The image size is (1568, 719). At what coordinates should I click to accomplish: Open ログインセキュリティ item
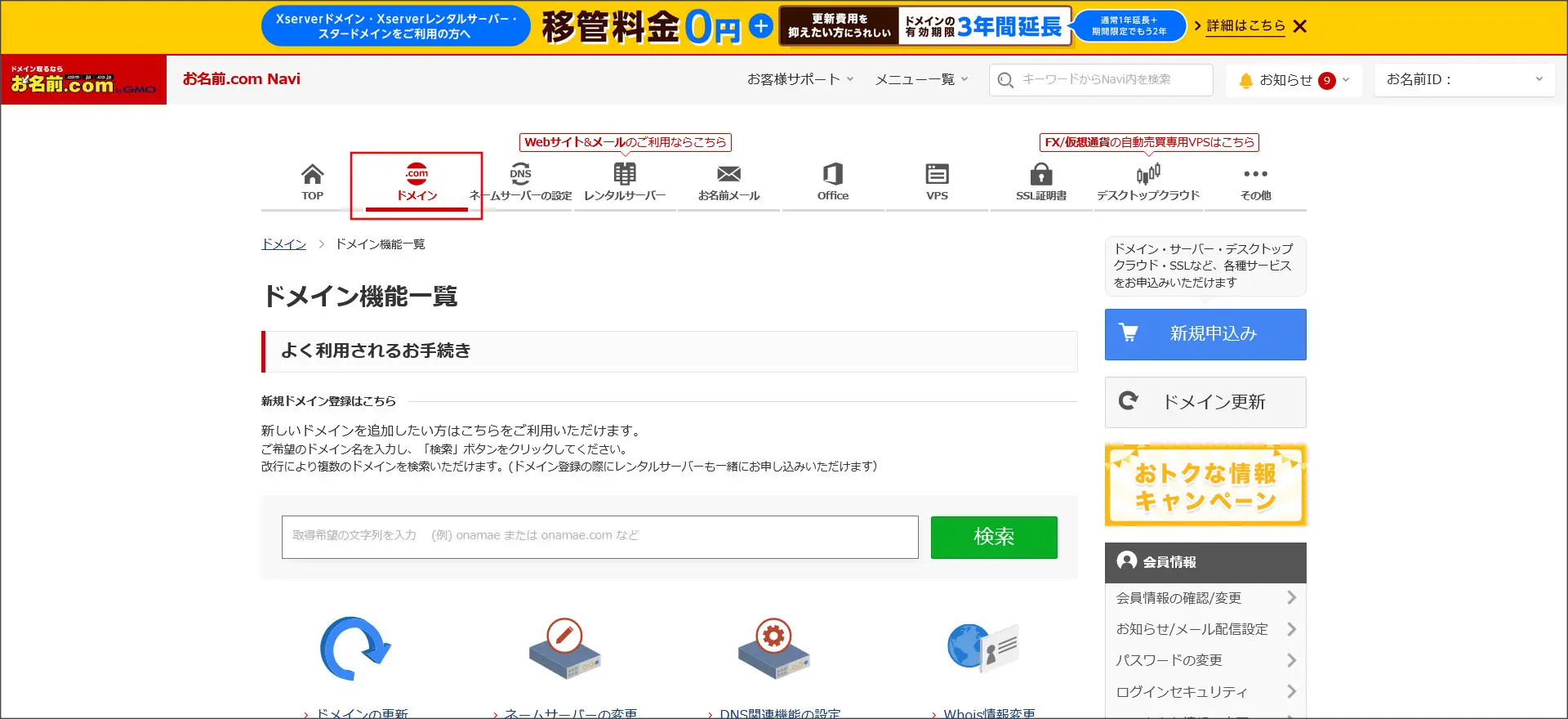pyautogui.click(x=1205, y=692)
